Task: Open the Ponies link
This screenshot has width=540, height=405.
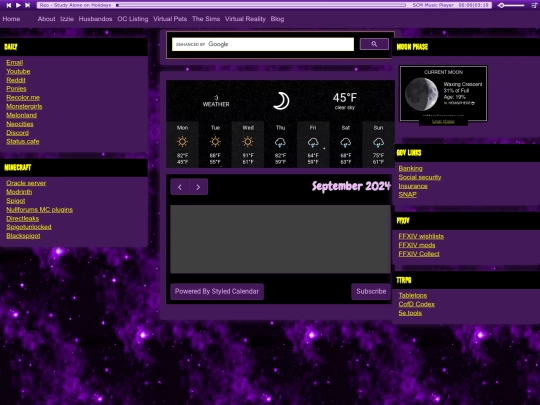Action: (x=16, y=89)
